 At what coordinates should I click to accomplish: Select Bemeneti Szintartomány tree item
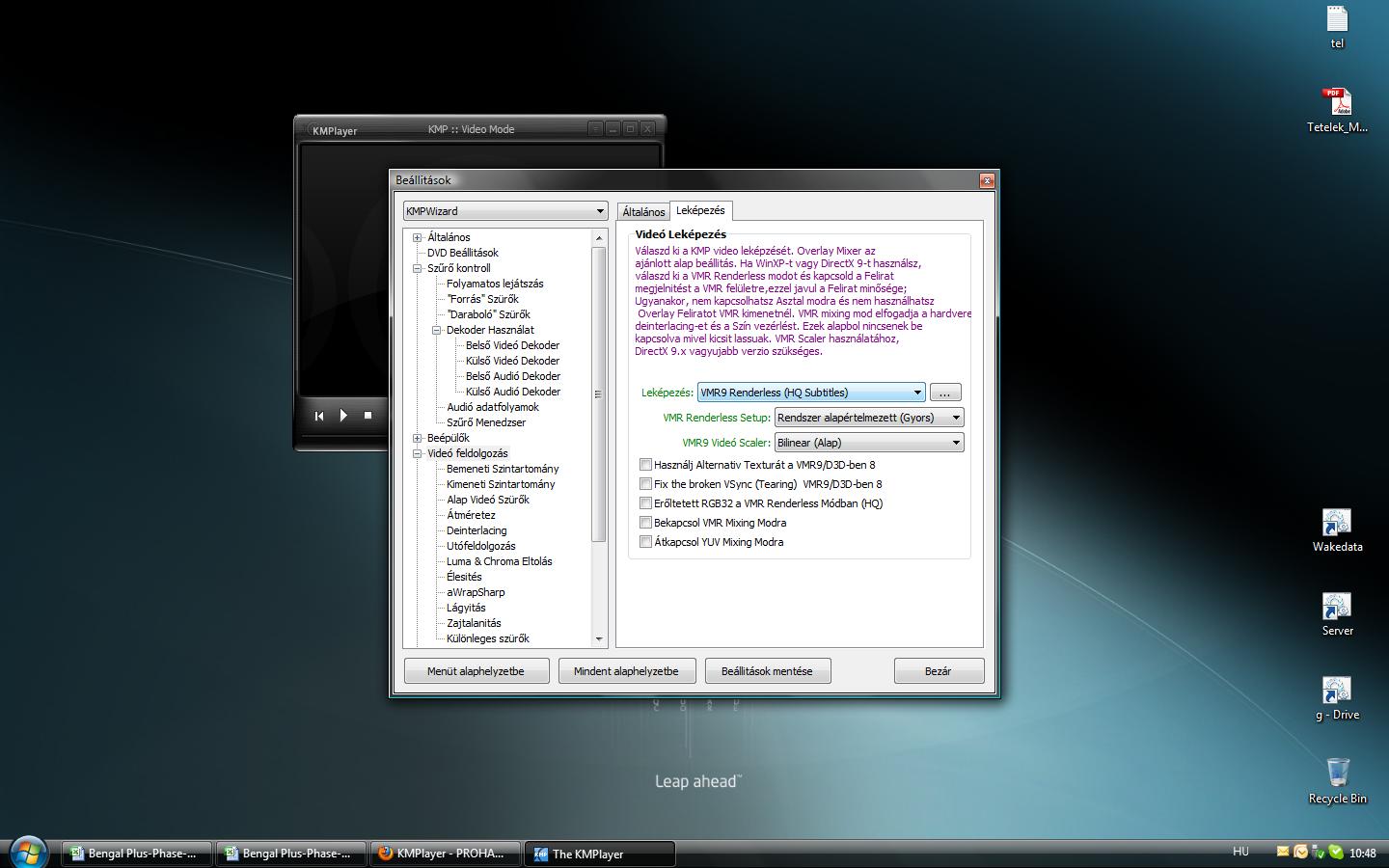pyautogui.click(x=503, y=469)
